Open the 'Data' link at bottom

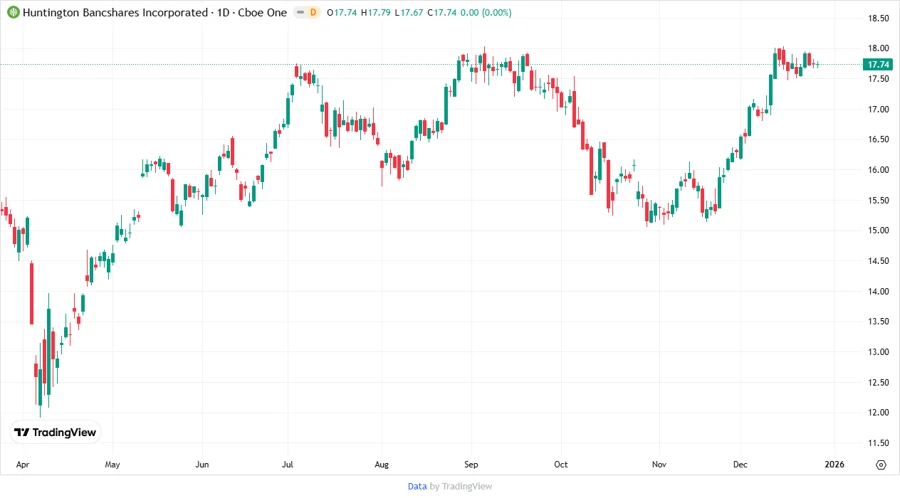(x=417, y=486)
